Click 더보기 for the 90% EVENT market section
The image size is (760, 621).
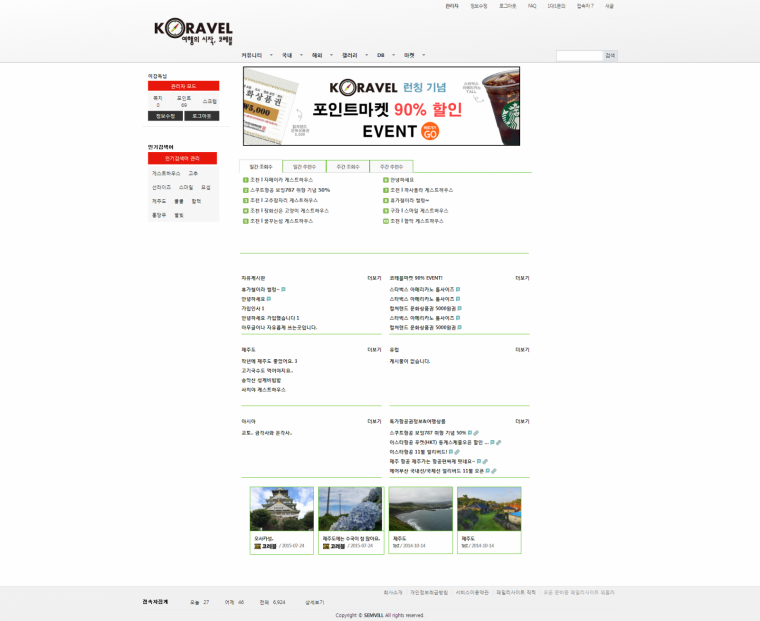tap(522, 278)
